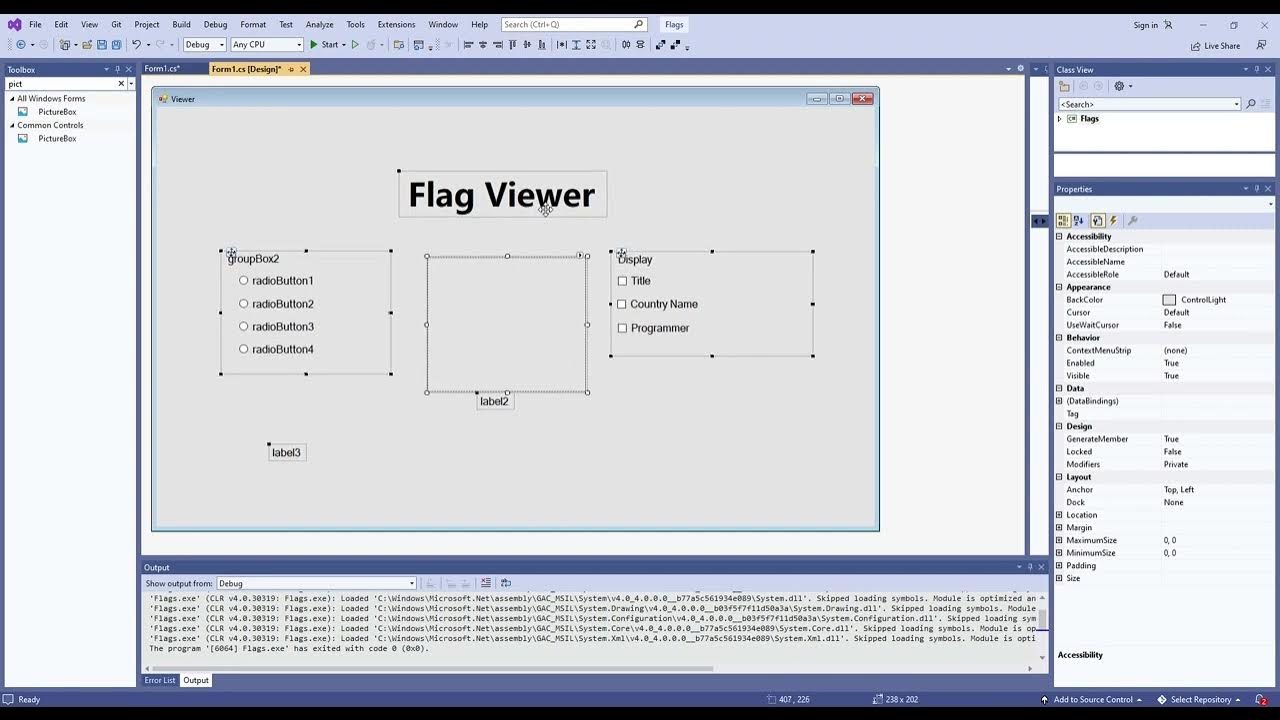Switch to Error List tab

[x=160, y=680]
